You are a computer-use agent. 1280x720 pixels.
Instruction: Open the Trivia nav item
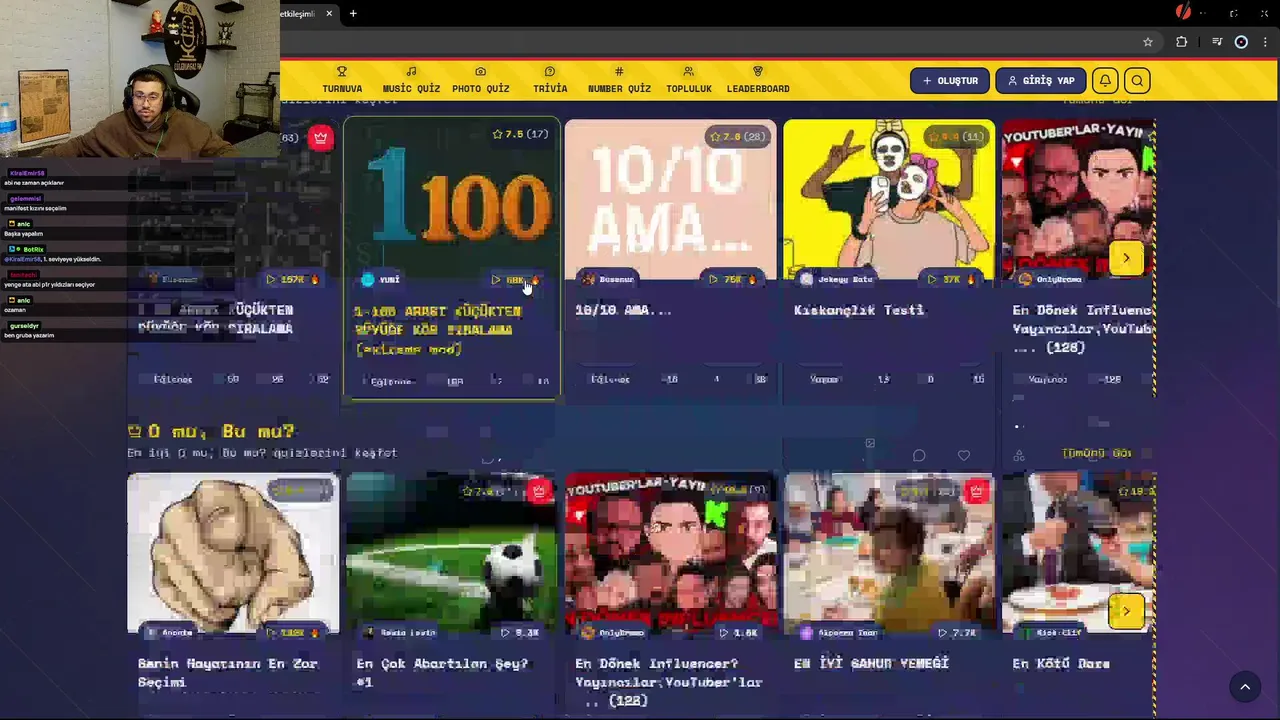pyautogui.click(x=550, y=80)
